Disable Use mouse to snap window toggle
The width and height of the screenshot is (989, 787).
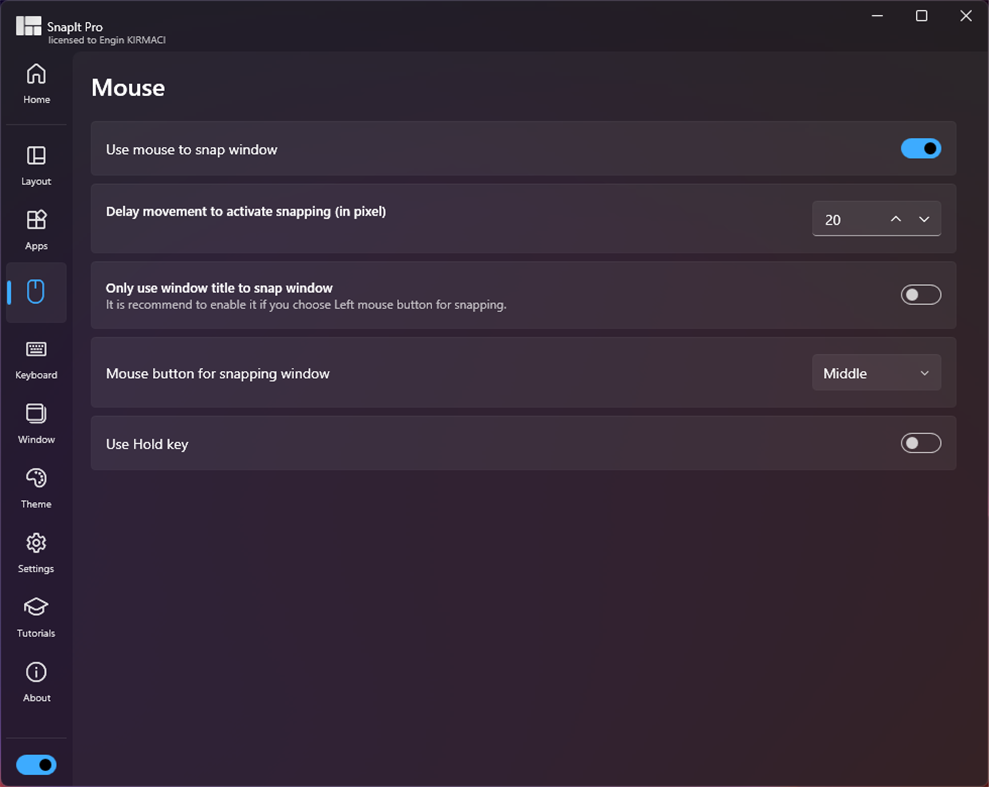point(920,149)
